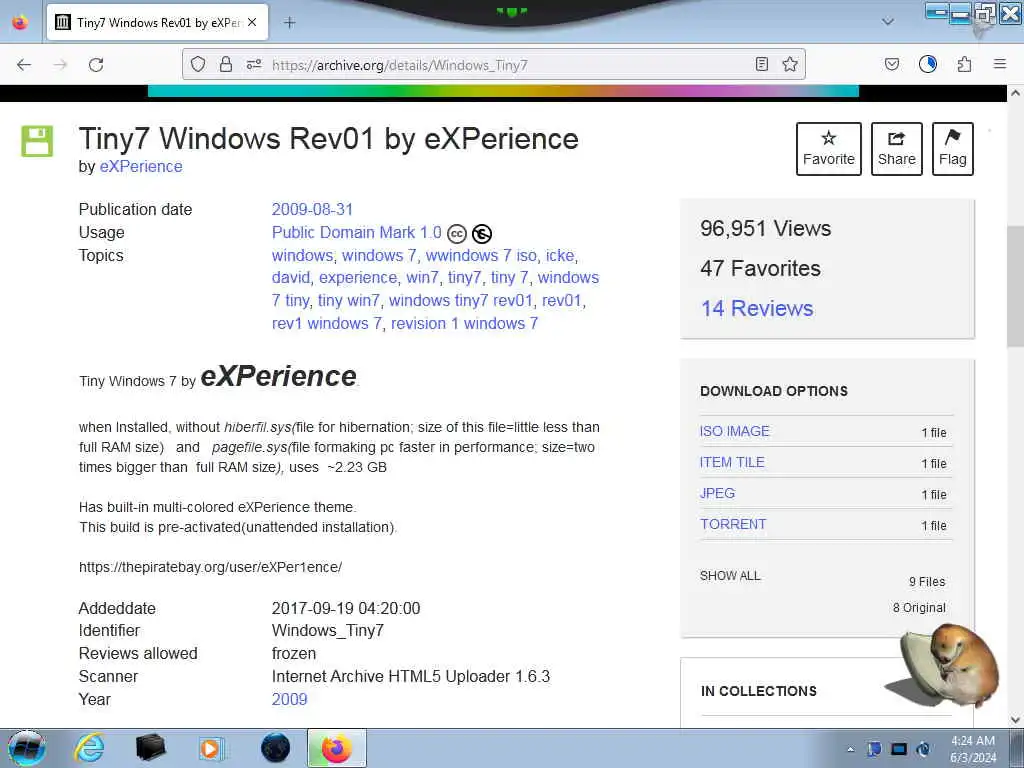Click the page vertical scrollbar thumb
The image size is (1024, 768).
[1015, 288]
